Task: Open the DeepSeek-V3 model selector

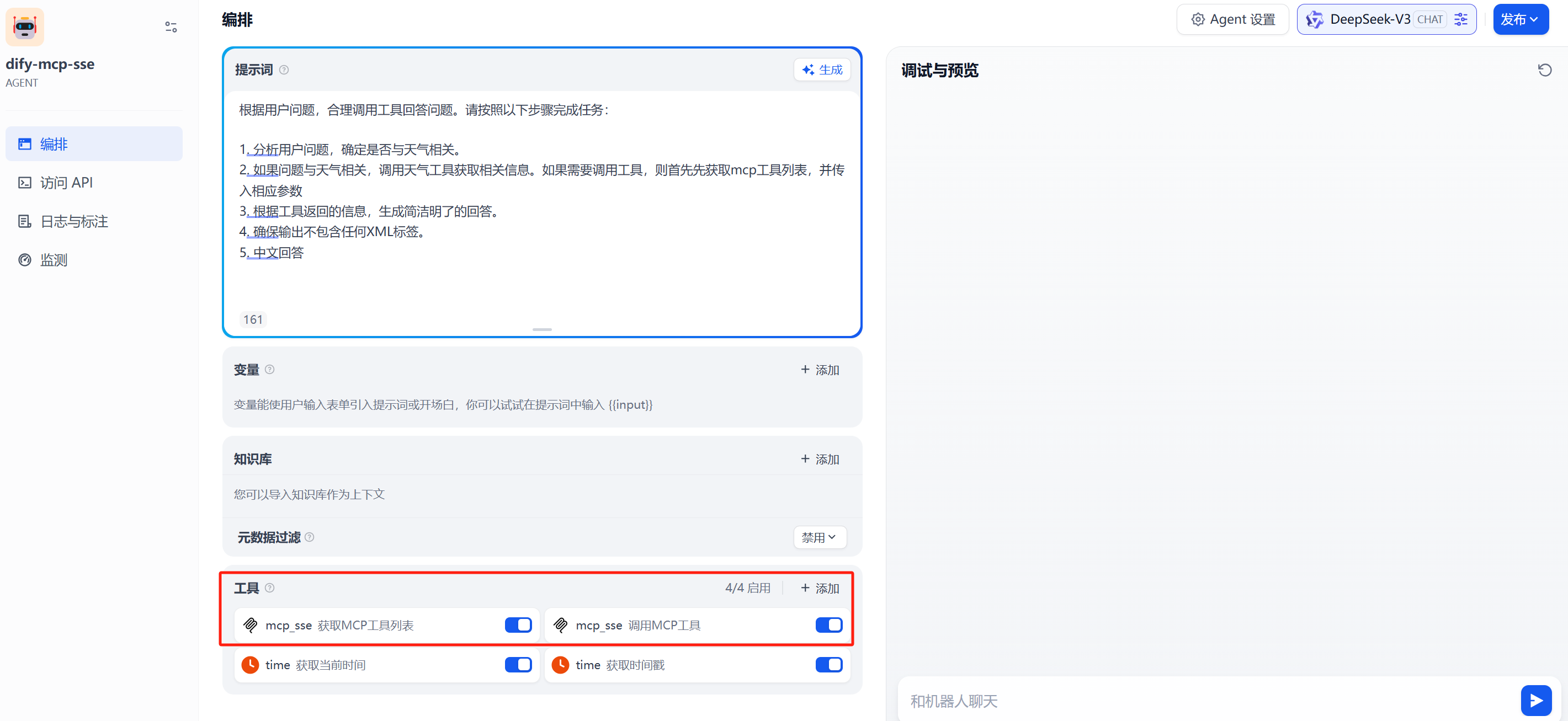Action: point(1386,19)
